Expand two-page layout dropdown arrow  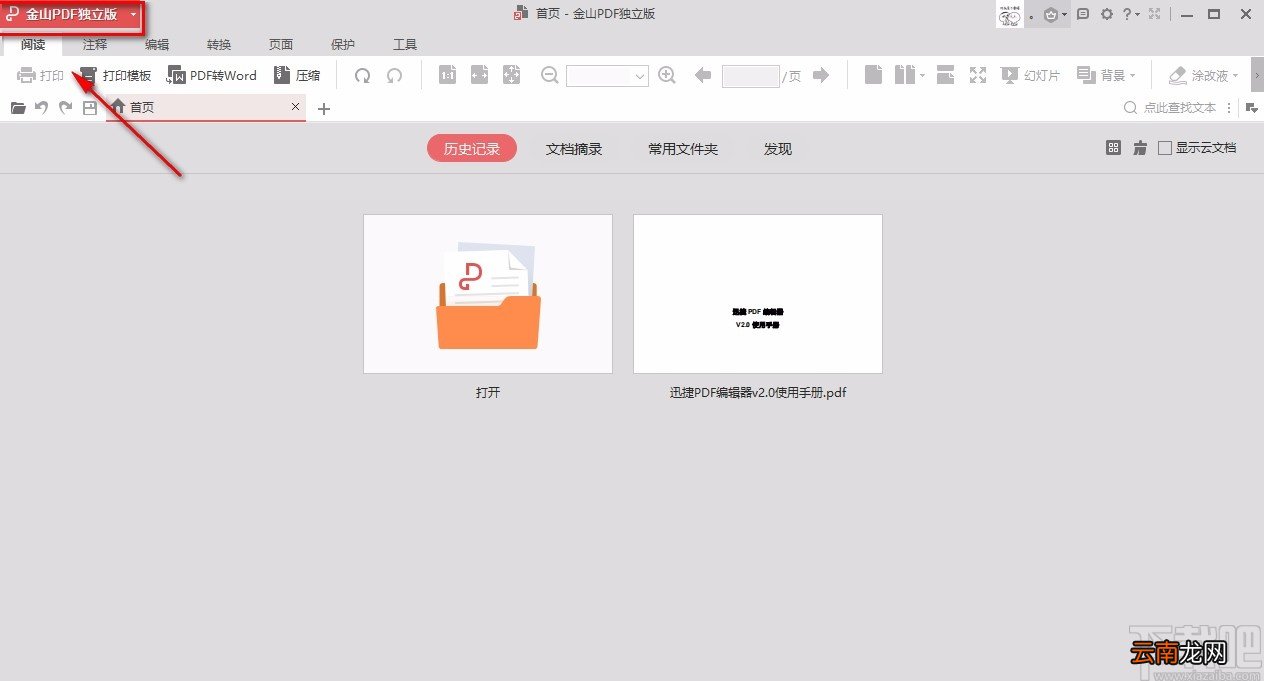tap(922, 75)
